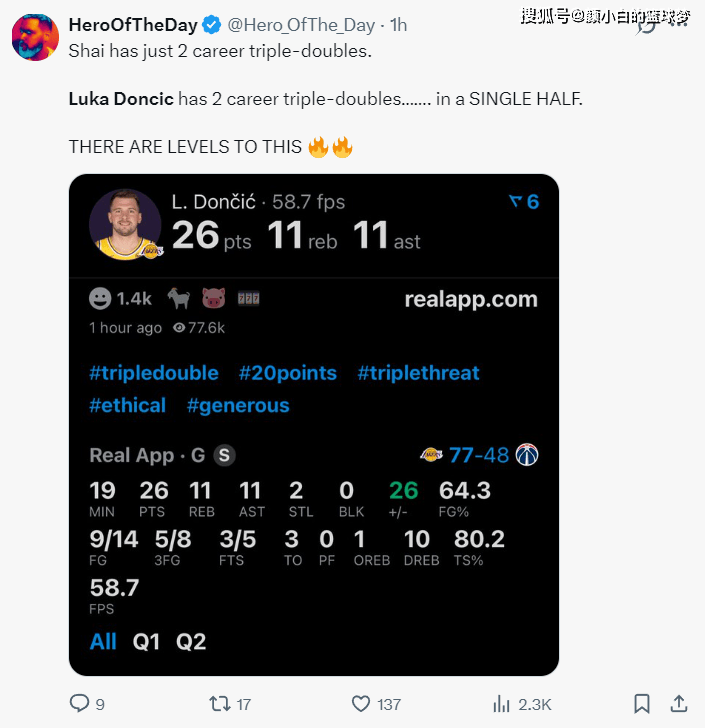705x728 pixels.
Task: Visit the realapp.com link
Action: (x=471, y=299)
